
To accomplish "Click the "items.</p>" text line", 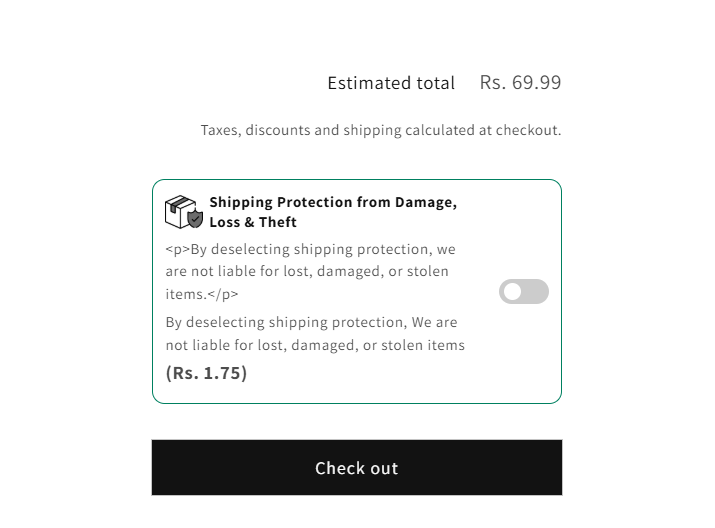I will (202, 294).
